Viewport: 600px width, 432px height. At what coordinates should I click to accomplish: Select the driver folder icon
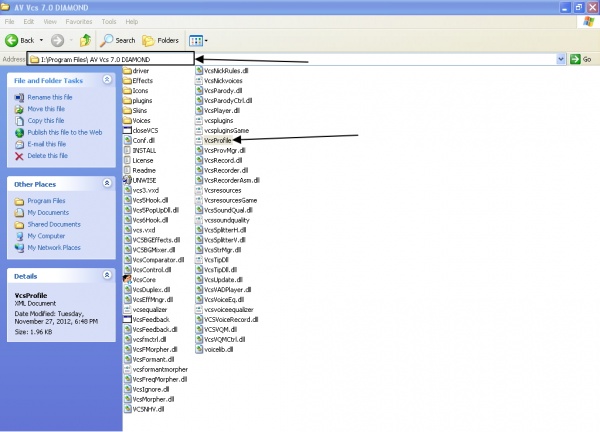coord(127,71)
